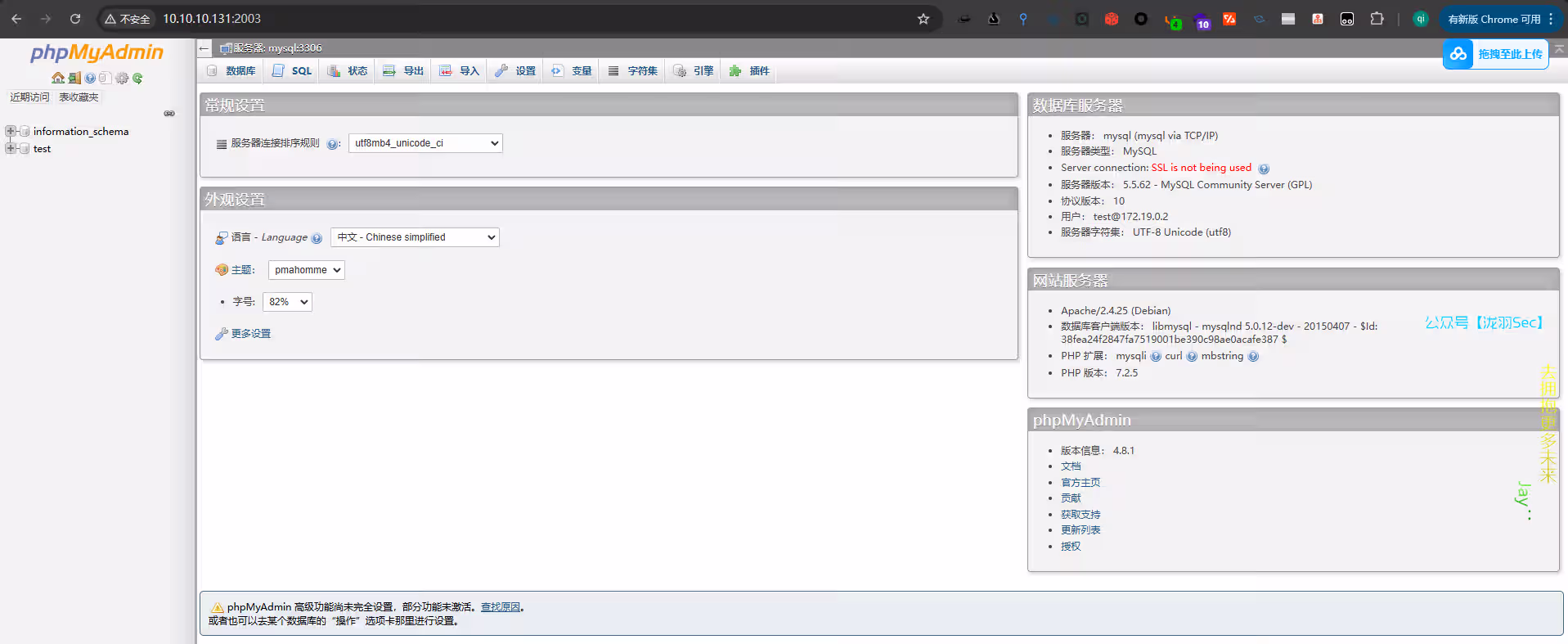Expand the test database node
The height and width of the screenshot is (644, 1568).
point(11,149)
